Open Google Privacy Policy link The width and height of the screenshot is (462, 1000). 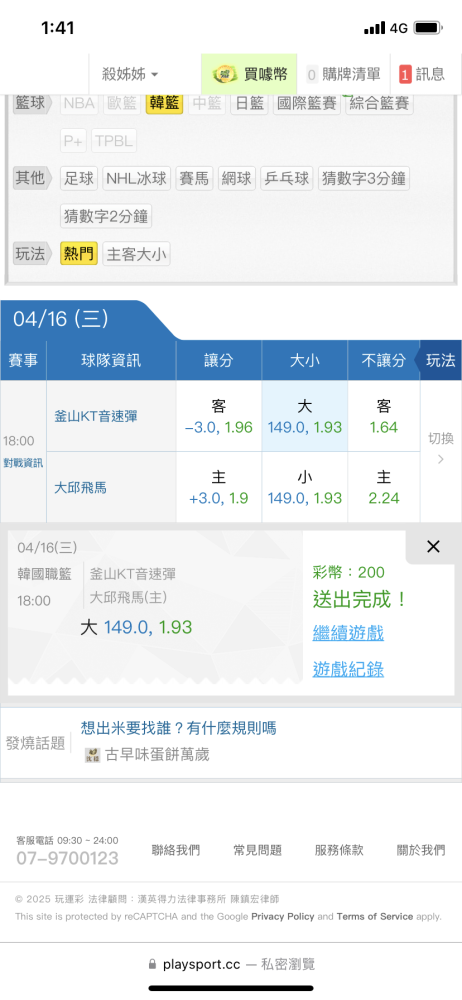pyautogui.click(x=283, y=916)
